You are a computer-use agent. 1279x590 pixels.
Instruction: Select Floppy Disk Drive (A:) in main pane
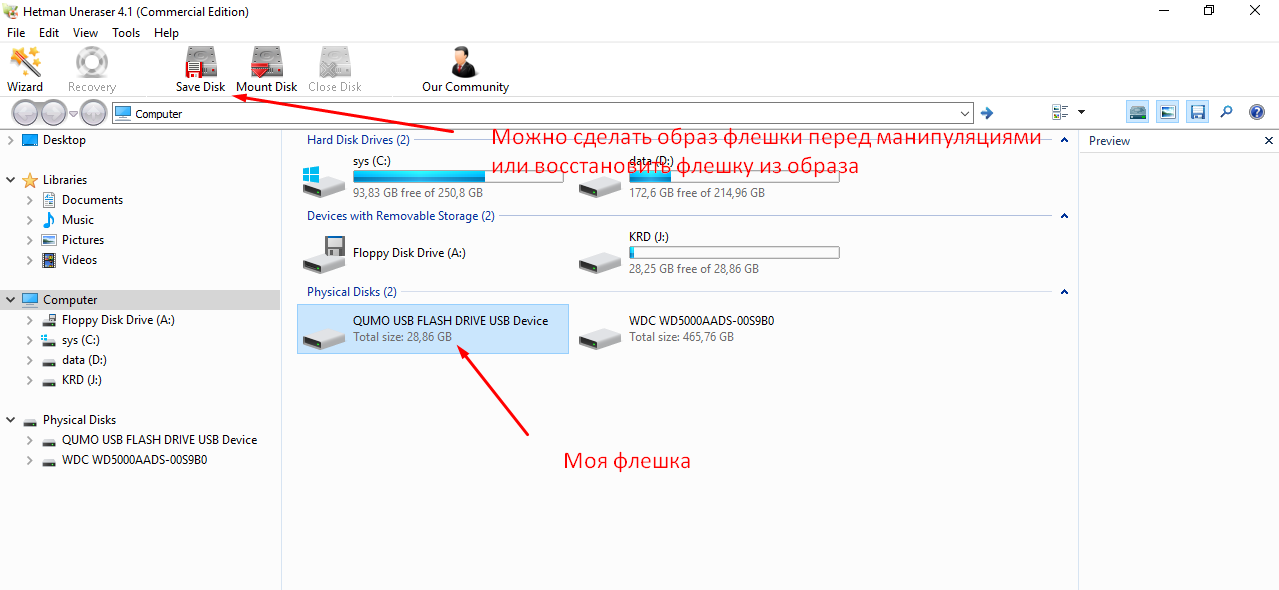[433, 253]
